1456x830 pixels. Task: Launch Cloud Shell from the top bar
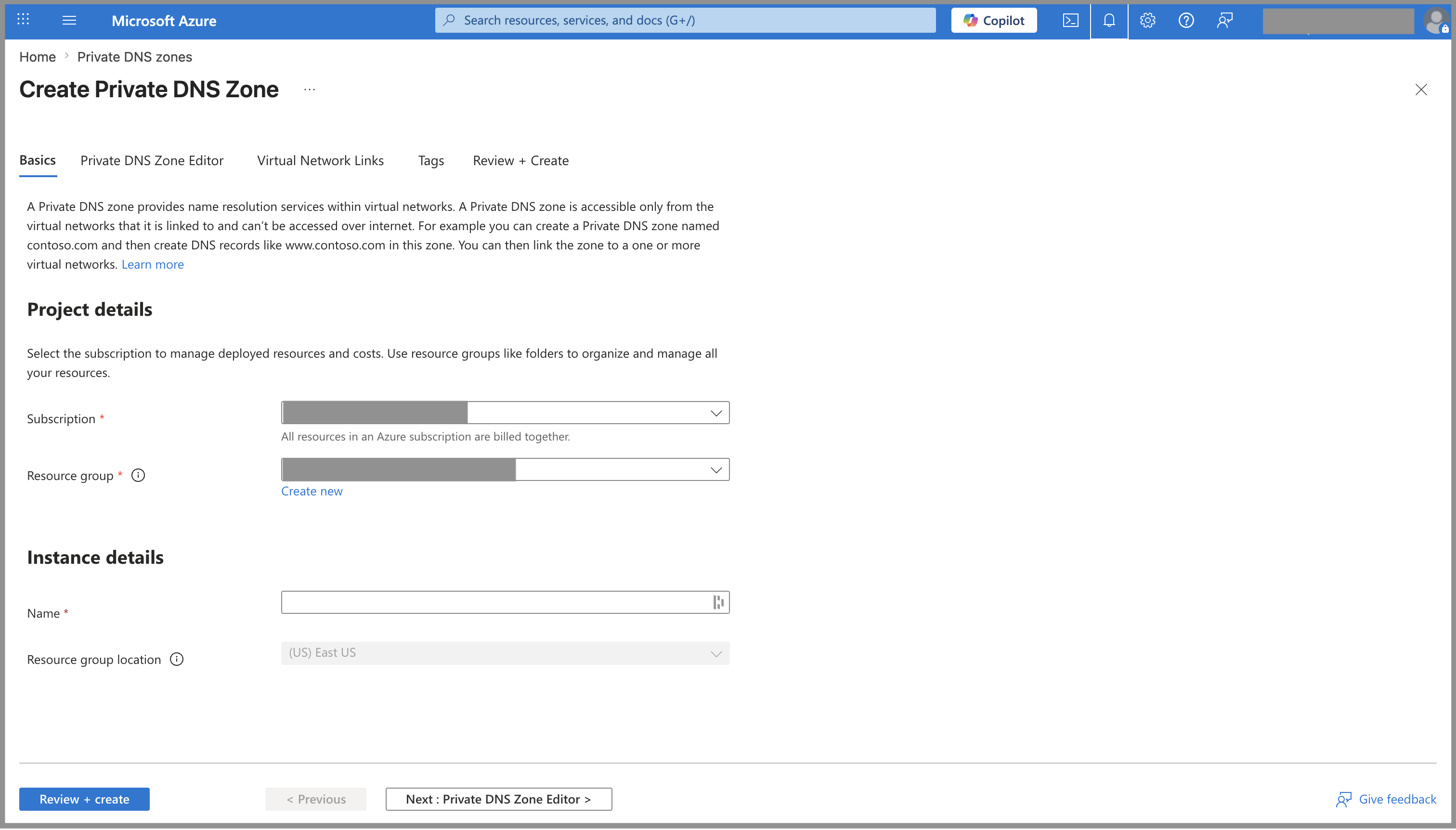[x=1071, y=20]
